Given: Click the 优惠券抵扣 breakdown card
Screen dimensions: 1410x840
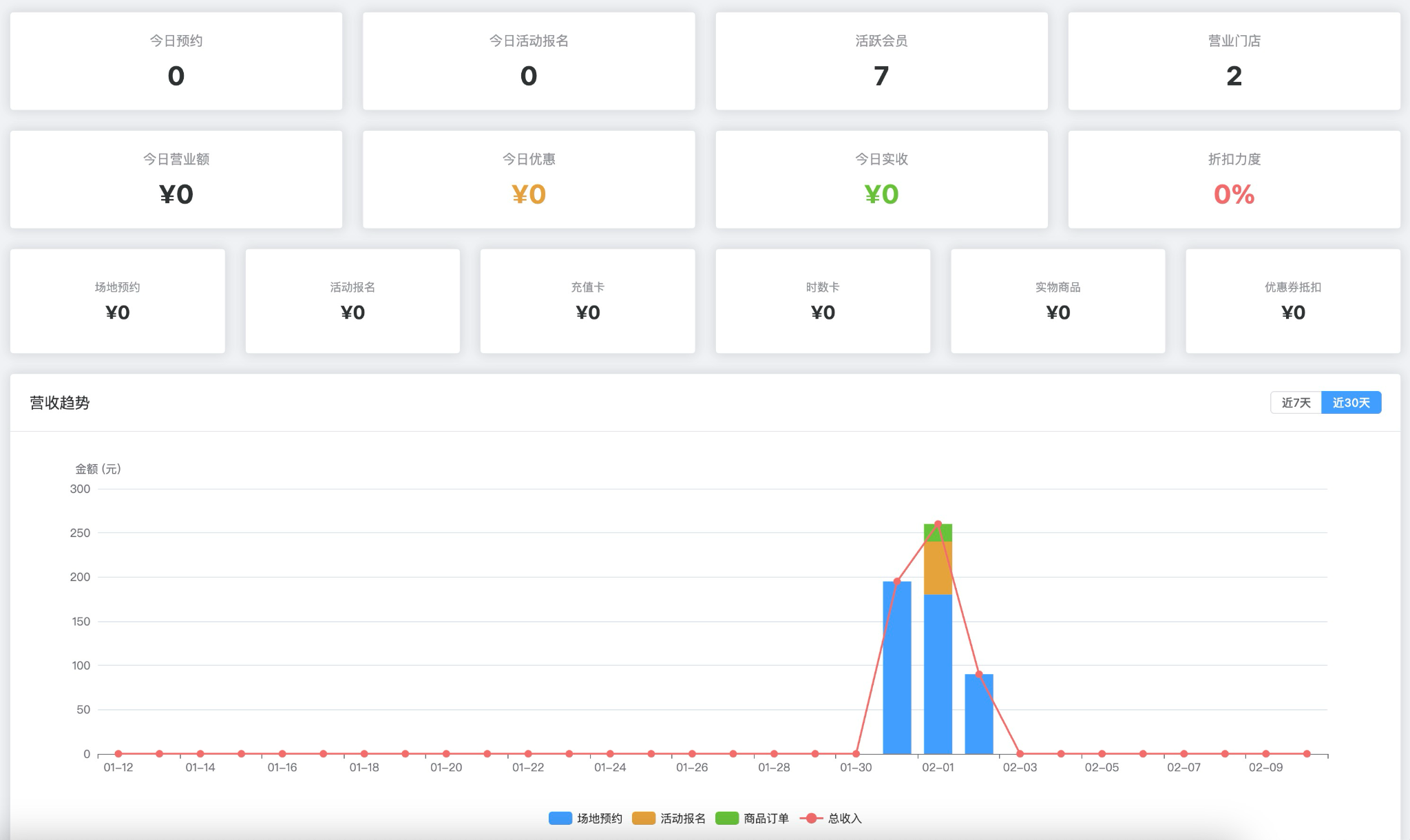Looking at the screenshot, I should 1292,301.
